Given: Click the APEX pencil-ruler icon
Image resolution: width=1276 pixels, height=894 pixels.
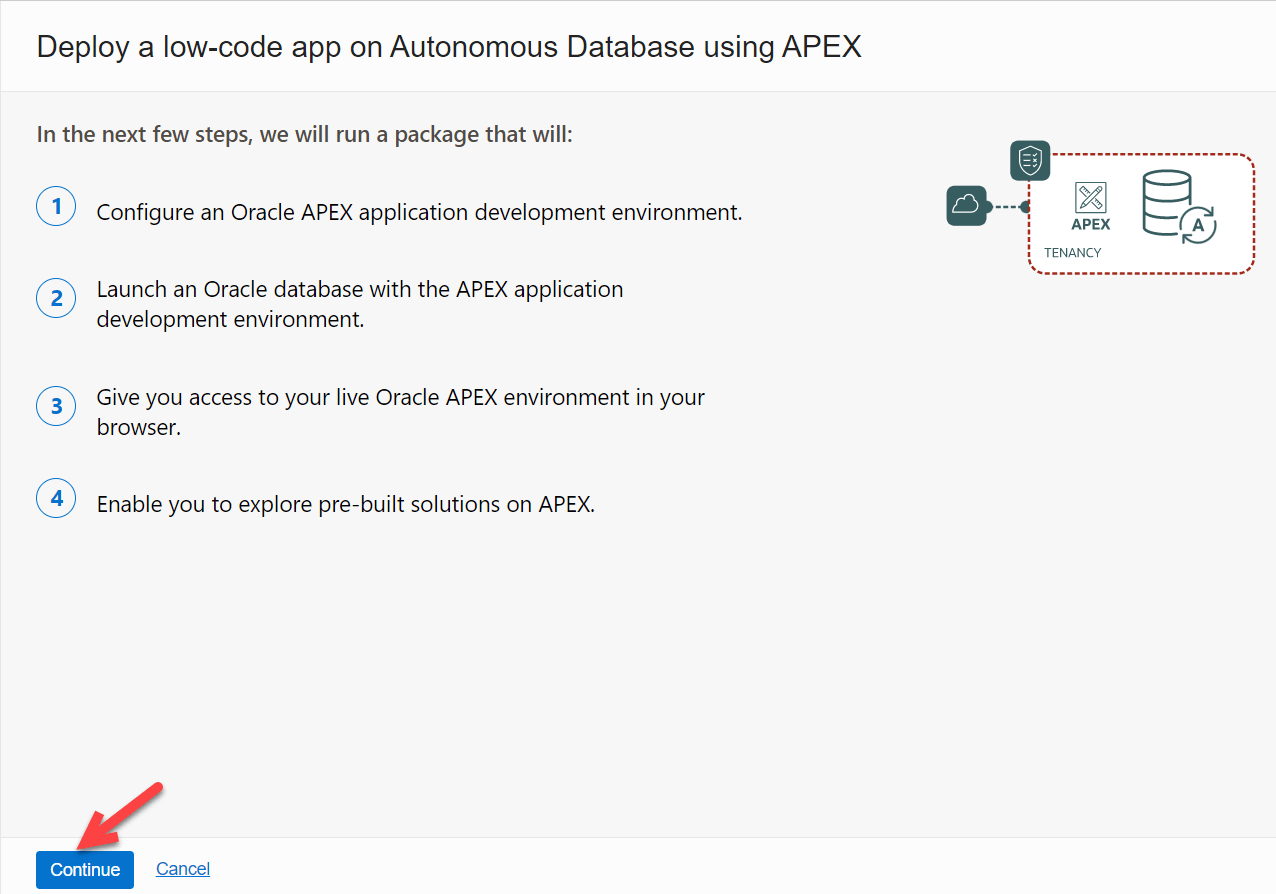Looking at the screenshot, I should [x=1090, y=198].
